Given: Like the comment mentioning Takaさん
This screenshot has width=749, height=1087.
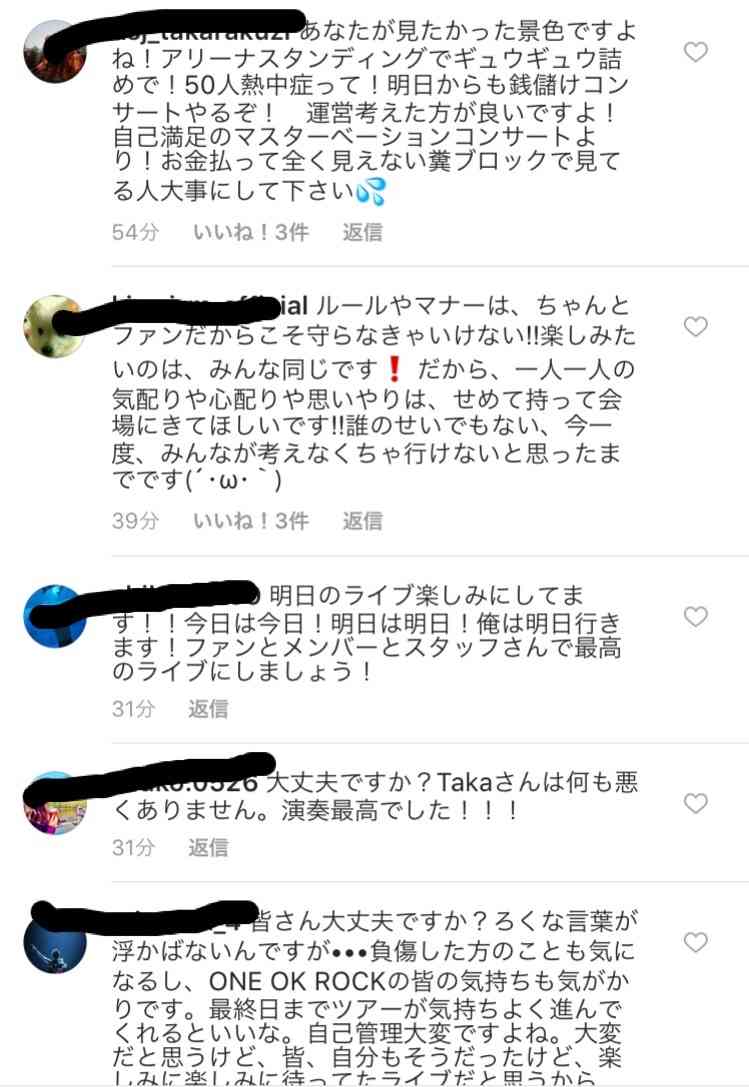Looking at the screenshot, I should pyautogui.click(x=696, y=803).
